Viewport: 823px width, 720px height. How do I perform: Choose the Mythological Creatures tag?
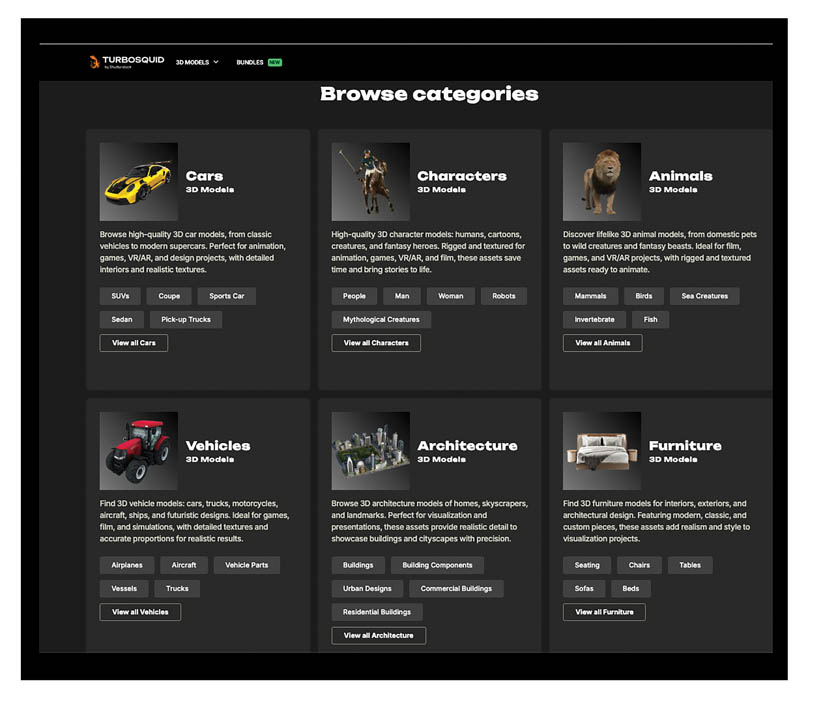tap(381, 320)
